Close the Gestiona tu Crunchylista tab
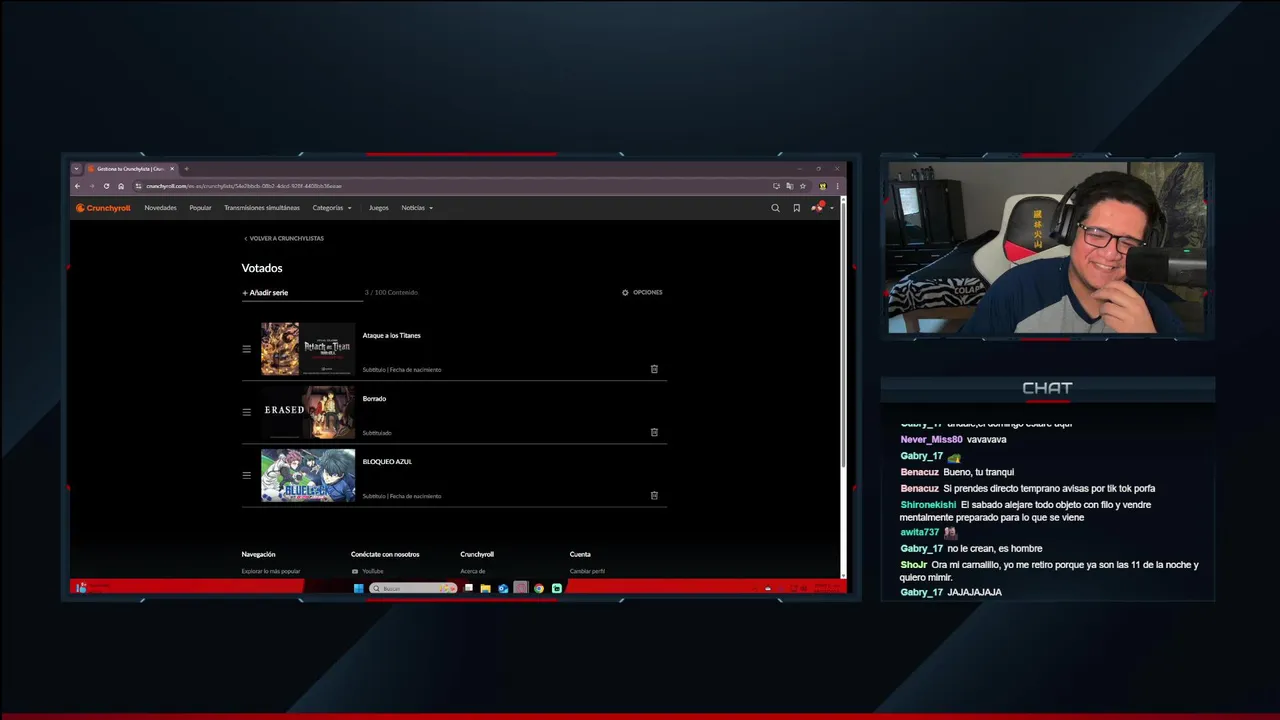Image resolution: width=1280 pixels, height=720 pixels. pyautogui.click(x=172, y=169)
